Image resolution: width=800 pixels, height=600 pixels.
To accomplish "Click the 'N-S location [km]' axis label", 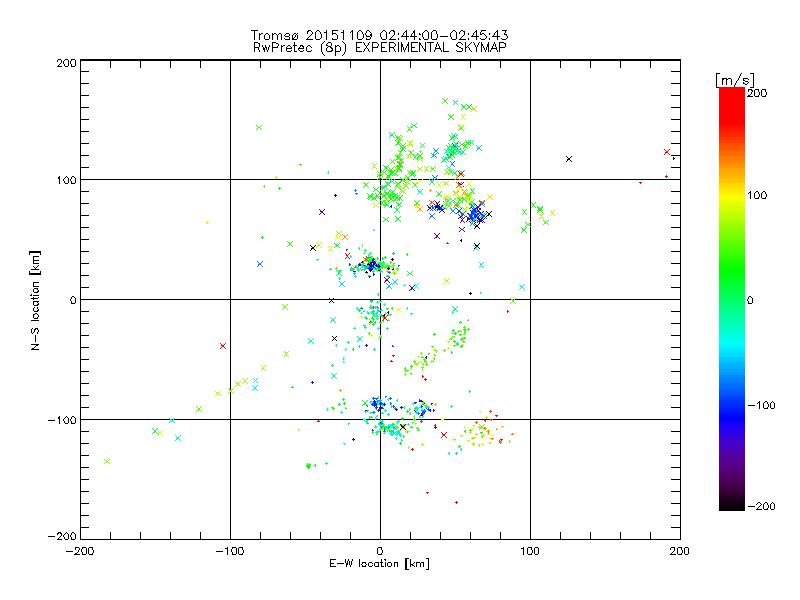I will coord(35,300).
